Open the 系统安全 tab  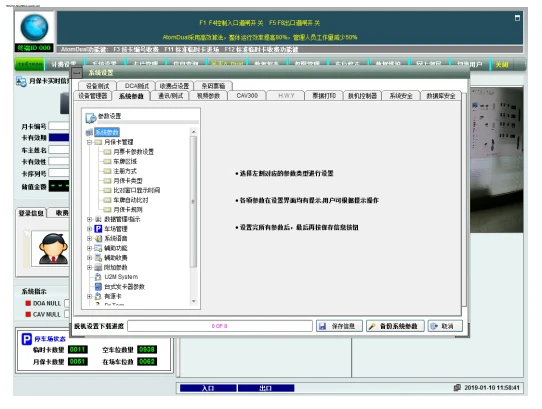click(401, 96)
